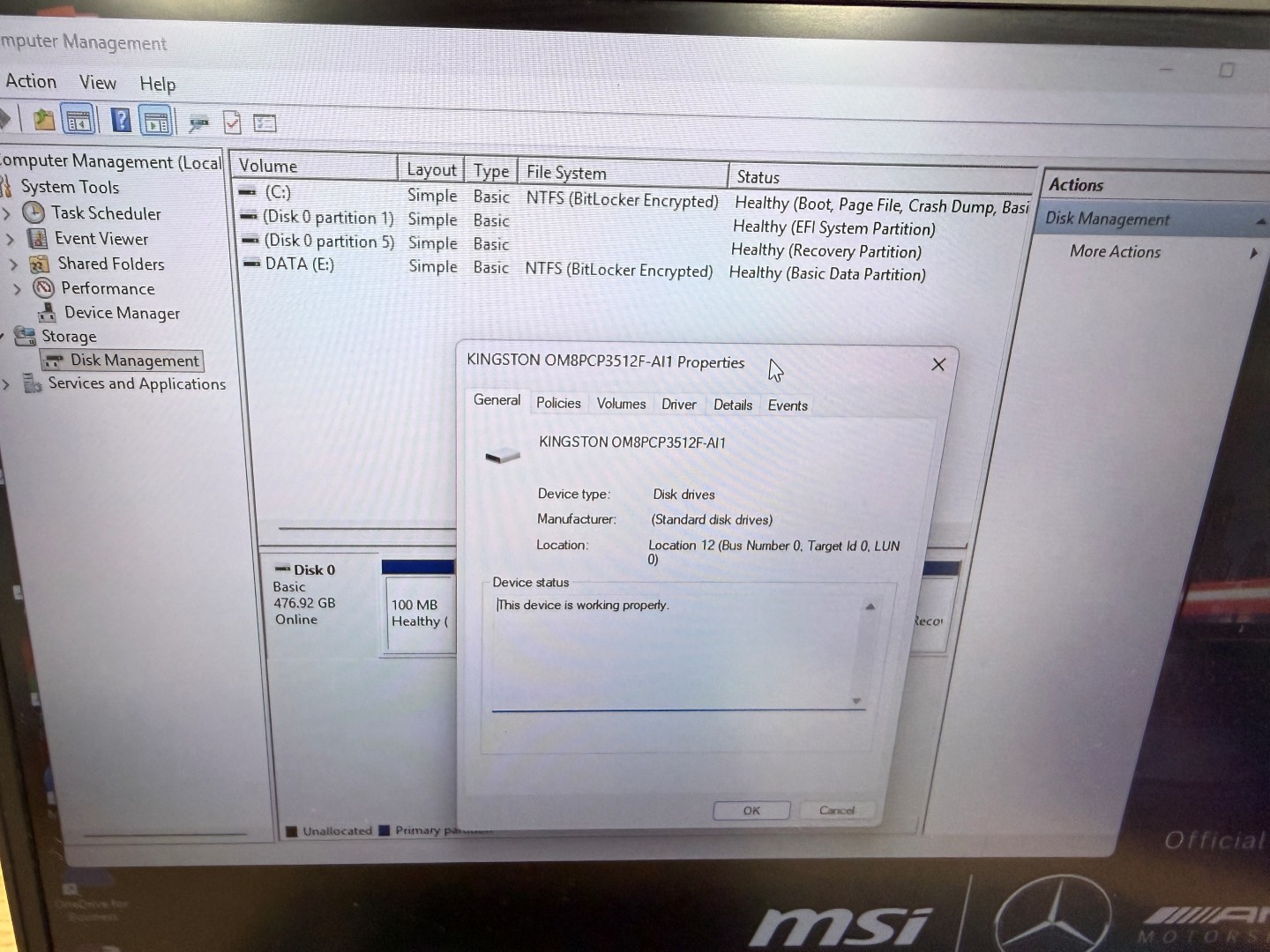Switch to the Policies tab

[558, 403]
